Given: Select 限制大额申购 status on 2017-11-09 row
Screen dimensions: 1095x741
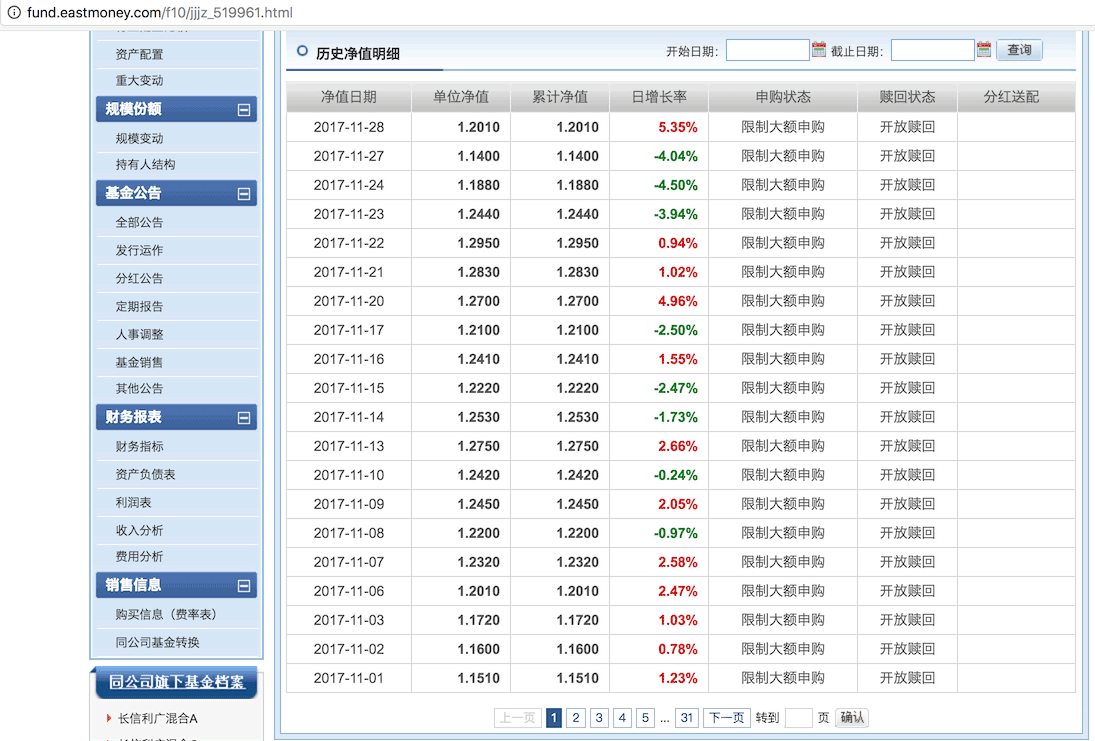Looking at the screenshot, I should coord(783,504).
